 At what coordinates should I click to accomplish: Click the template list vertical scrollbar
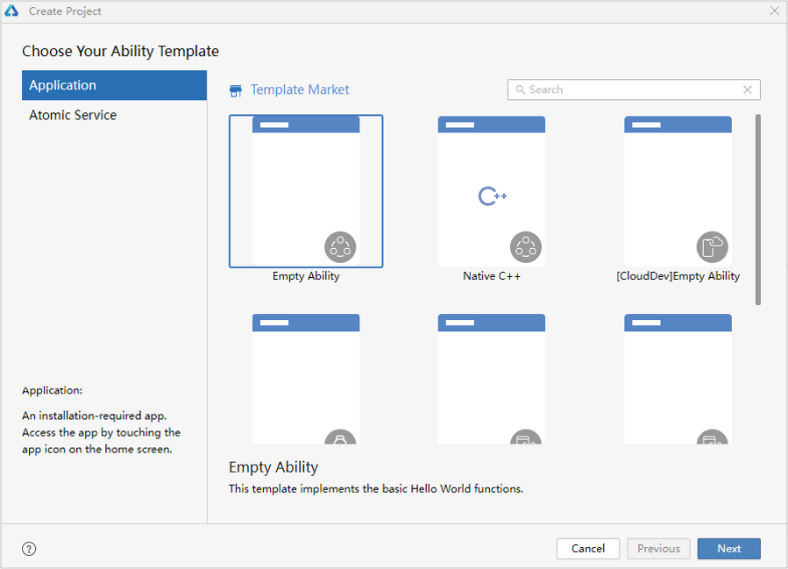pos(758,210)
